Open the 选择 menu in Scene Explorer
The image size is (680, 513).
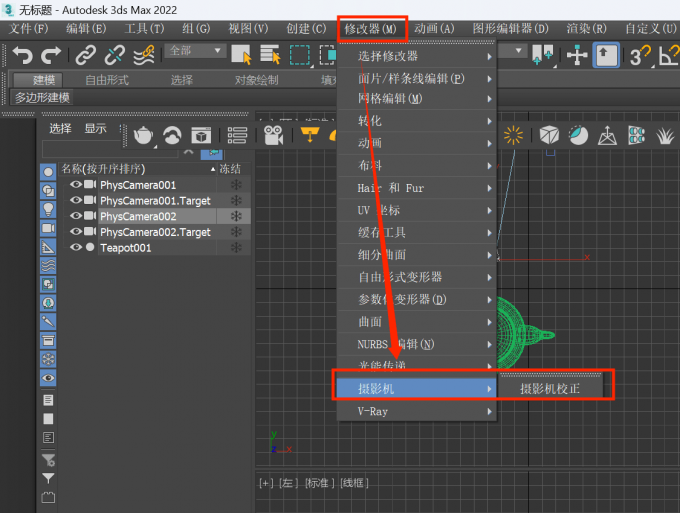[60, 128]
